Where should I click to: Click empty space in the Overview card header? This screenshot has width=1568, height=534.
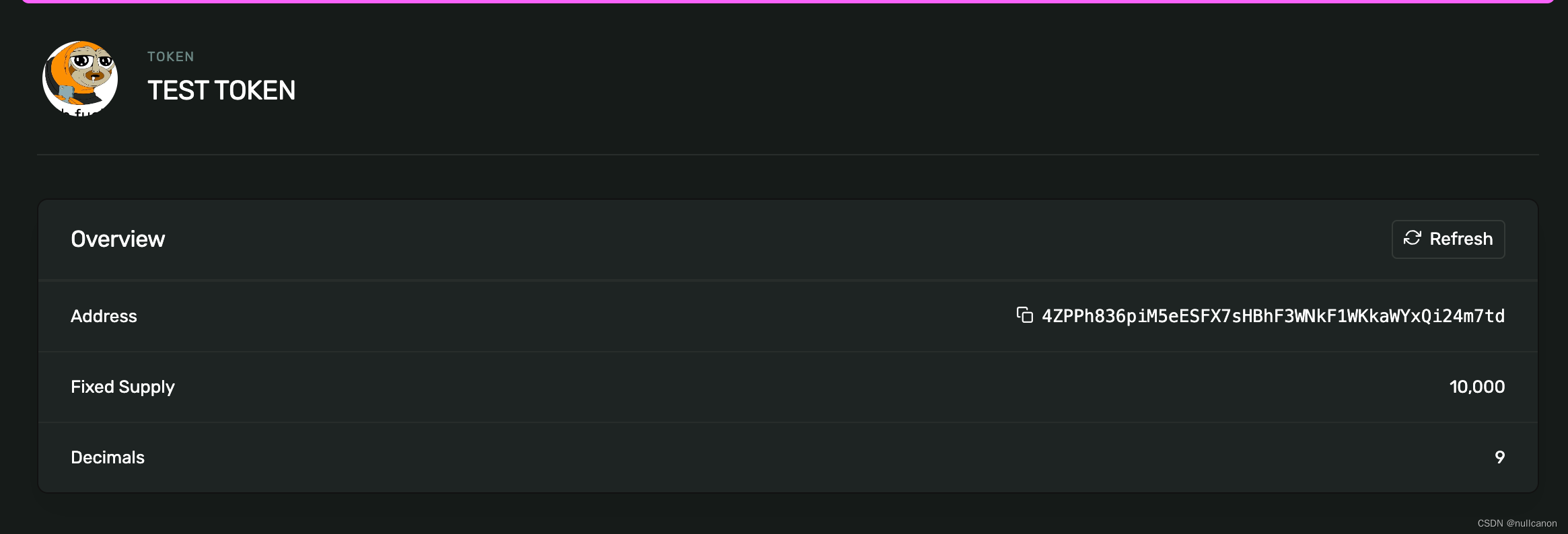[x=774, y=239]
